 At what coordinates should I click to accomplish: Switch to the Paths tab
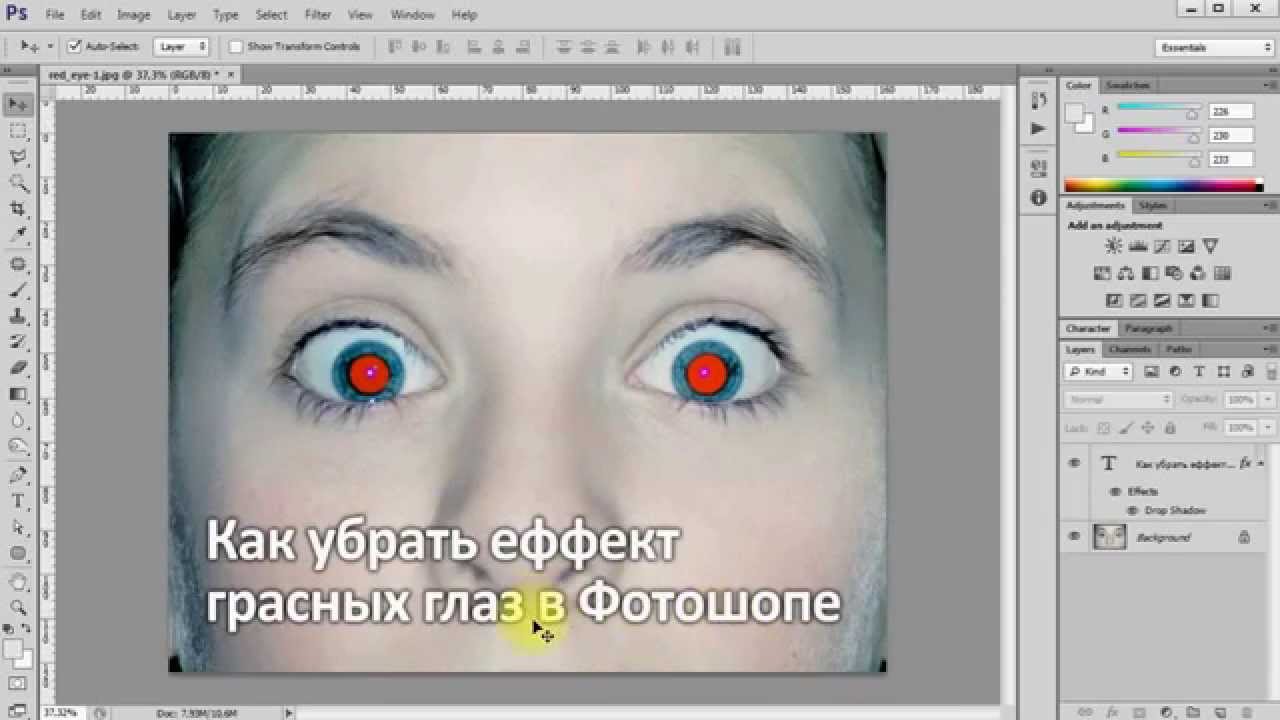pos(1179,349)
